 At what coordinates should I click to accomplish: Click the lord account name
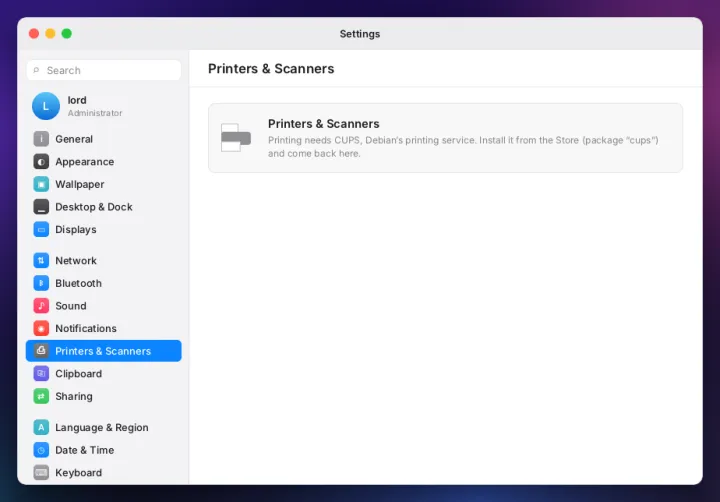click(77, 100)
